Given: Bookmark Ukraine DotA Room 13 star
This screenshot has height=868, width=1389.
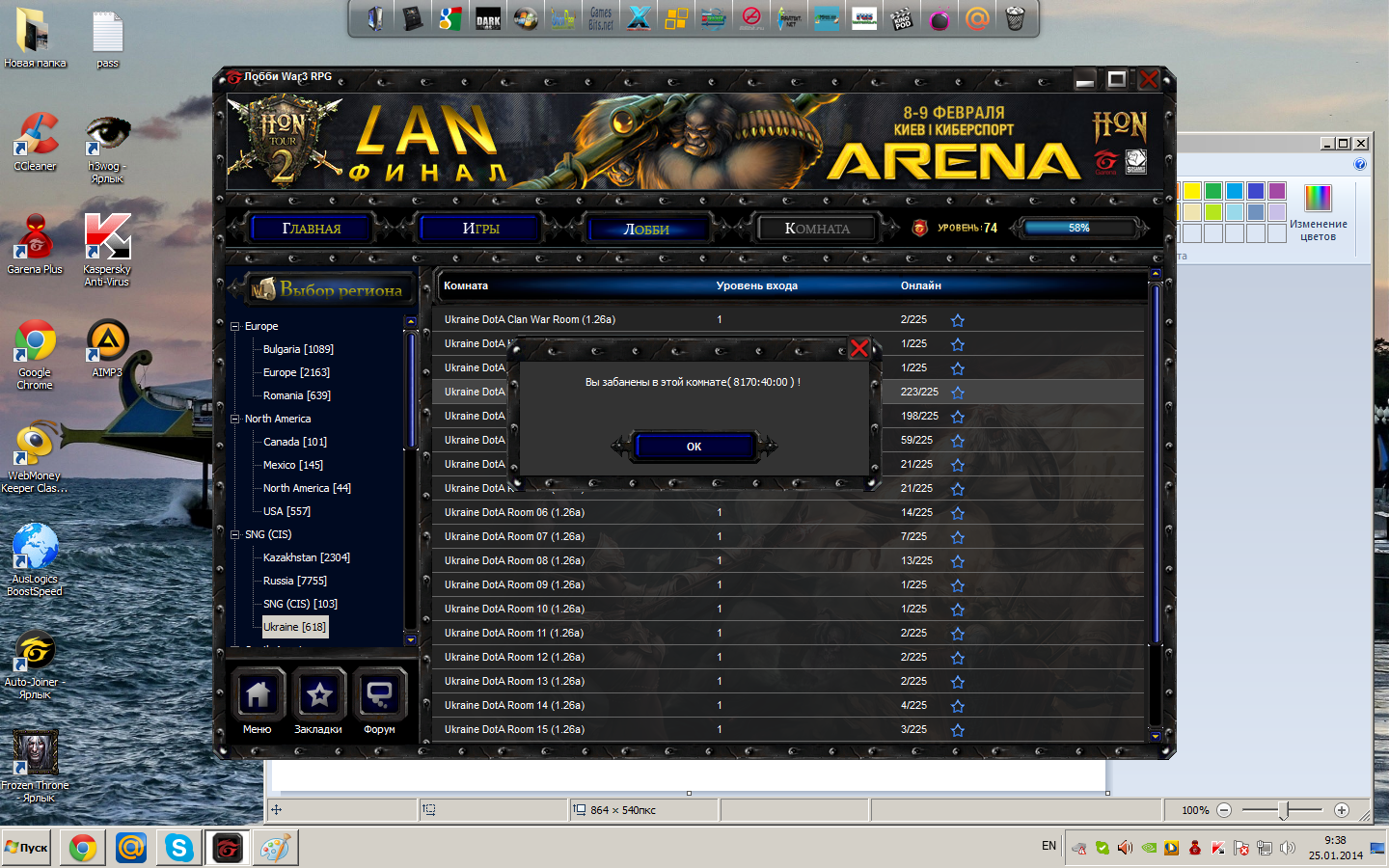Looking at the screenshot, I should pos(958,682).
